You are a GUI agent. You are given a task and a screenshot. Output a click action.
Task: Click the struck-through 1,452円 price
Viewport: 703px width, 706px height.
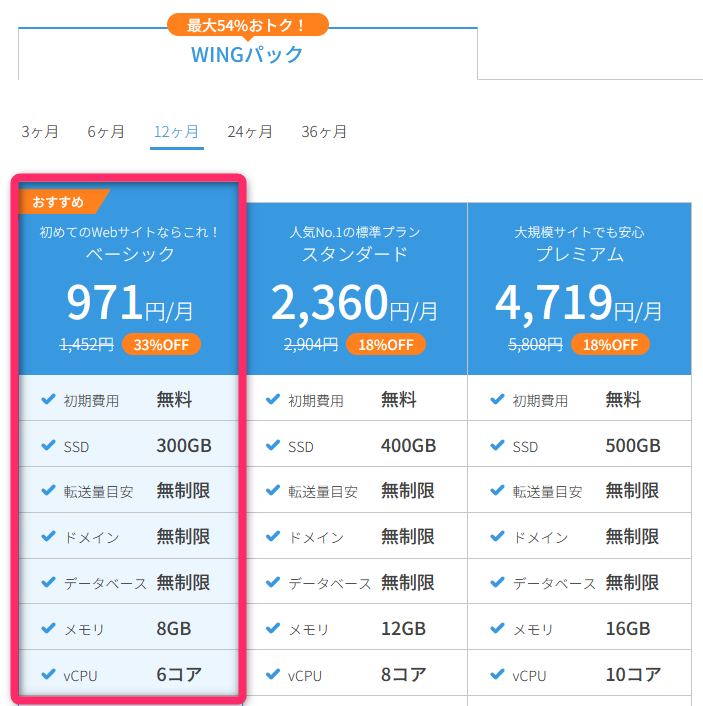(x=86, y=344)
